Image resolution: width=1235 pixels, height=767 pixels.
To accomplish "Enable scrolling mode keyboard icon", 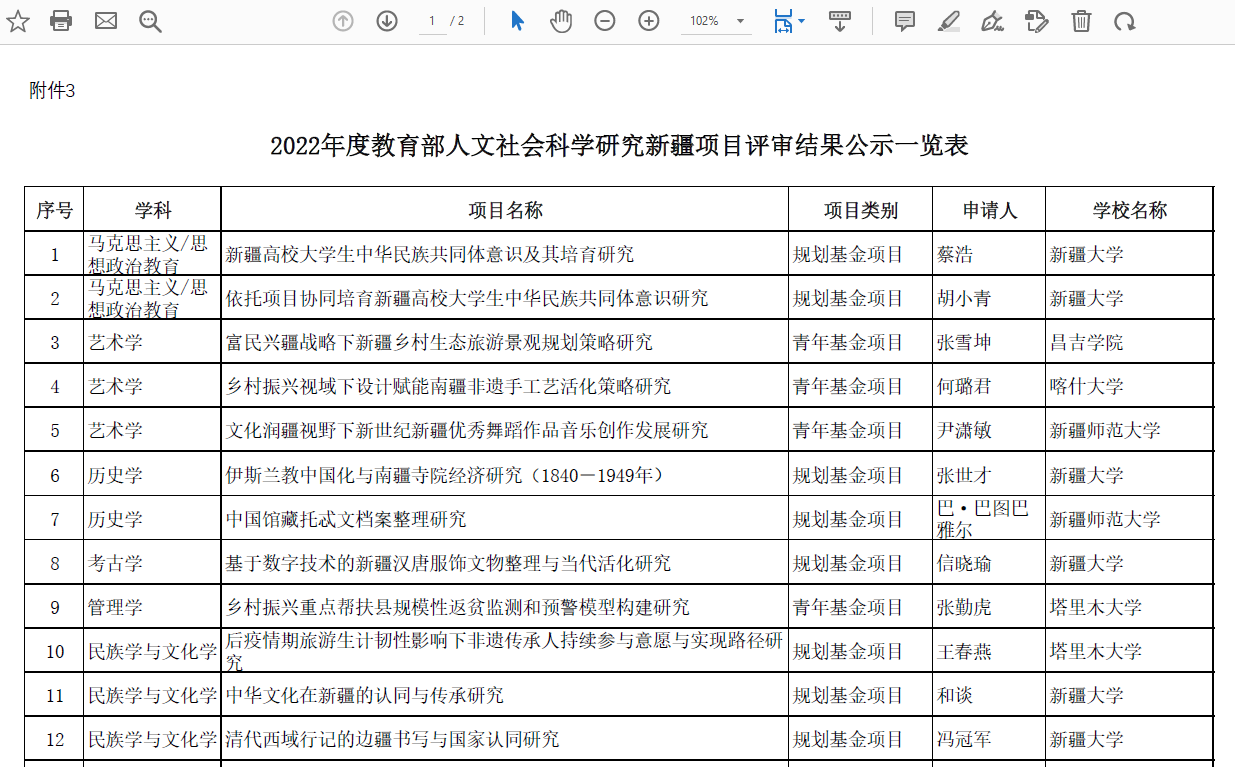I will pyautogui.click(x=840, y=21).
